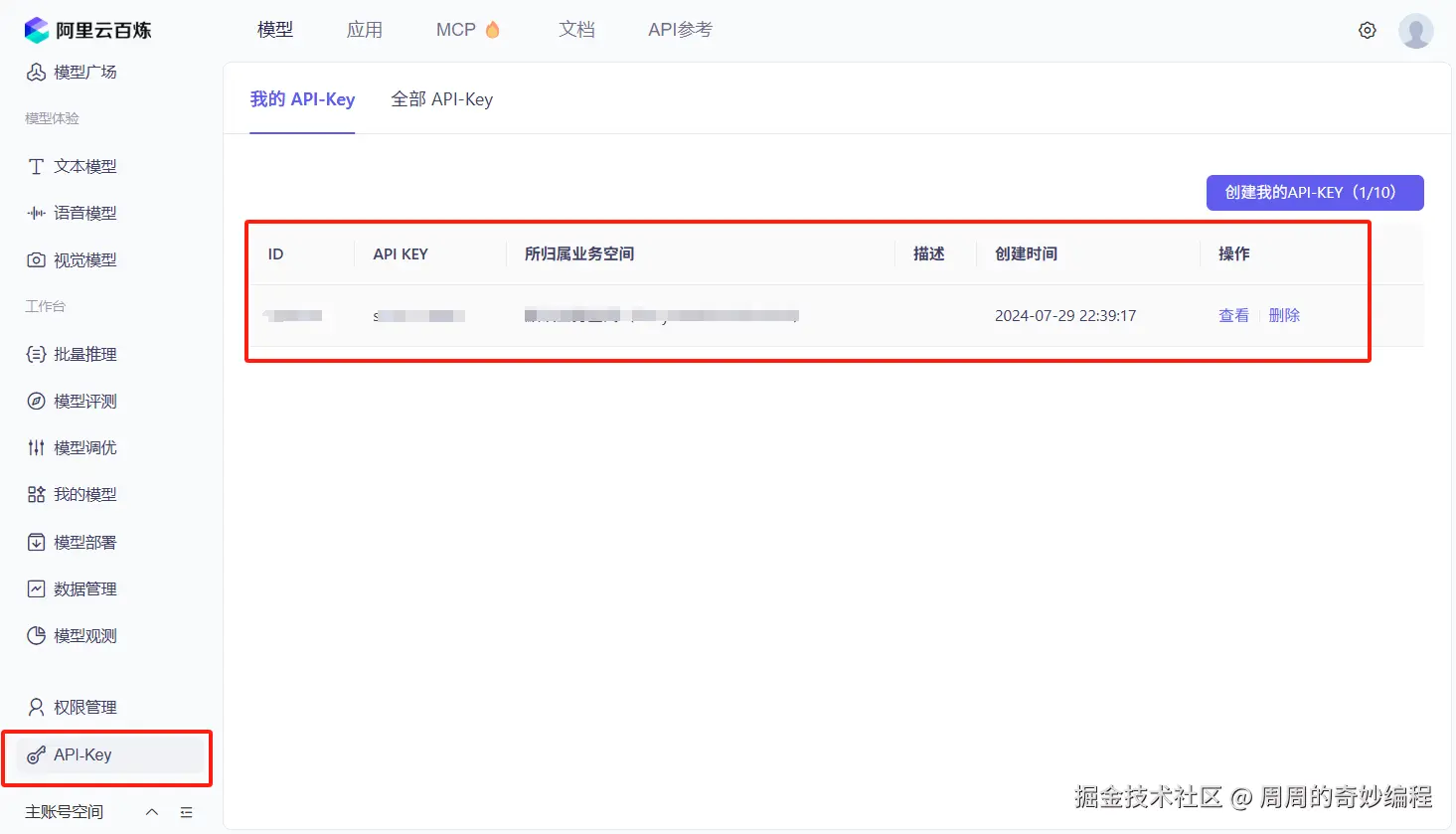Click the API KEY column header
Image resolution: width=1456 pixels, height=834 pixels.
[x=401, y=254]
